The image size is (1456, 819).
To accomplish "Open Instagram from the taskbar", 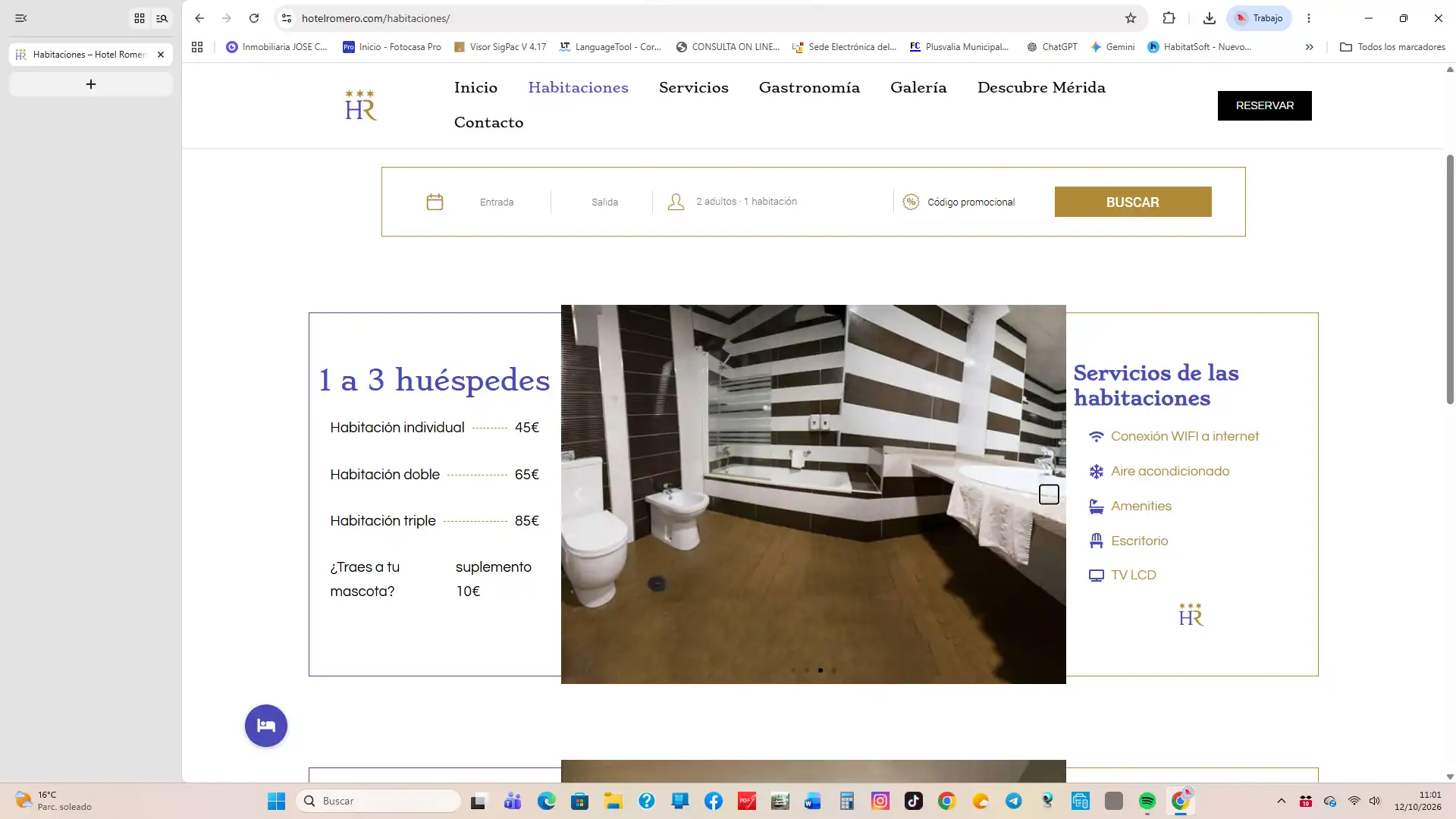I will 880,801.
